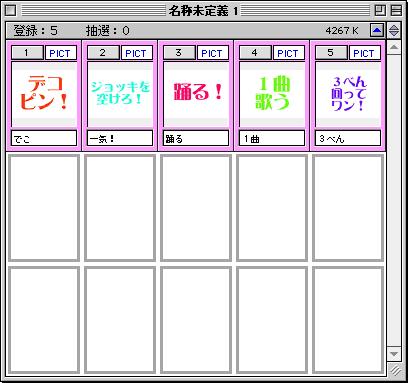Screen dimensions: 408x383
Task: Click the name field containing 3べん
Action: point(348,138)
